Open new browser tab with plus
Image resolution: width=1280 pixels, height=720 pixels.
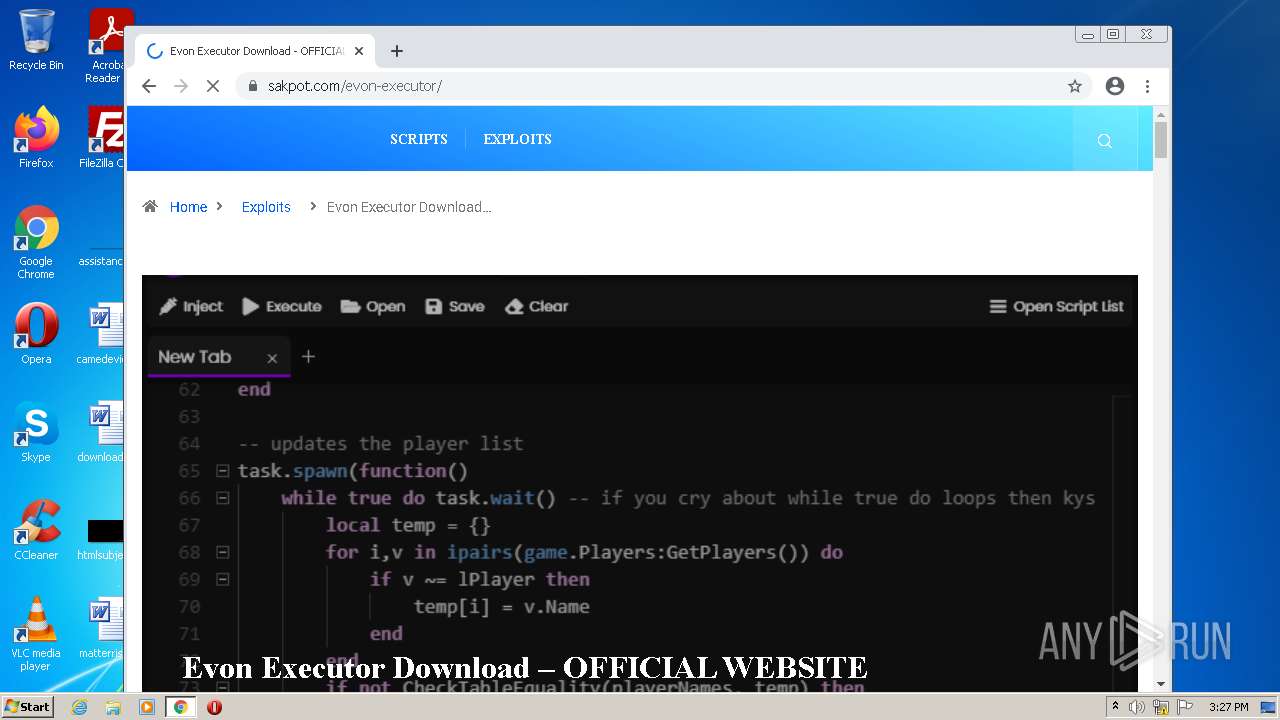[x=397, y=51]
